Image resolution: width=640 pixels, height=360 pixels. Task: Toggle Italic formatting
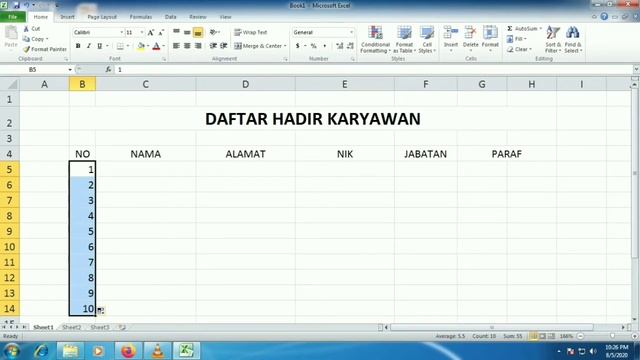coord(88,46)
